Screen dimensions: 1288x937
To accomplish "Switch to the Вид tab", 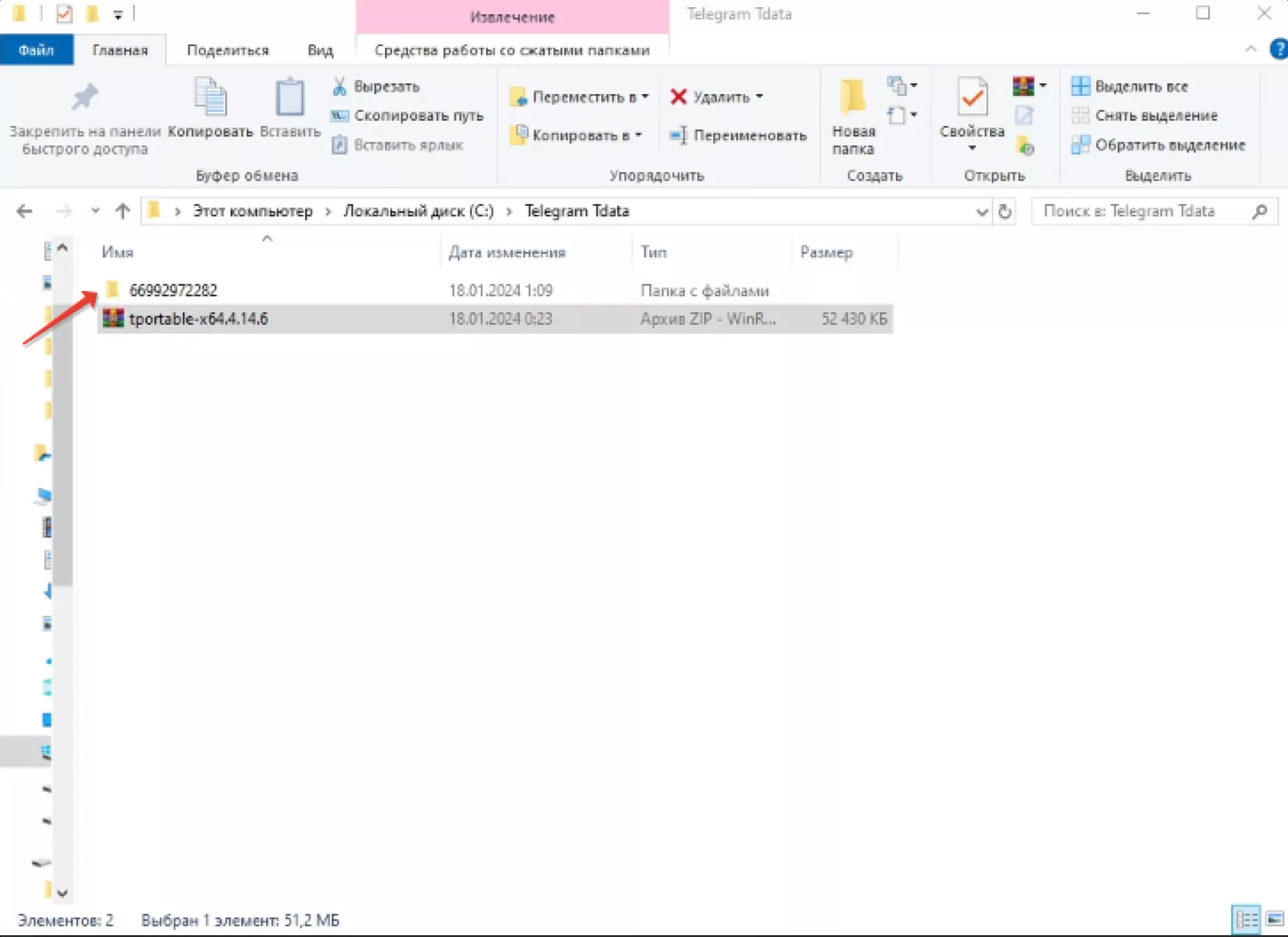I will 321,50.
